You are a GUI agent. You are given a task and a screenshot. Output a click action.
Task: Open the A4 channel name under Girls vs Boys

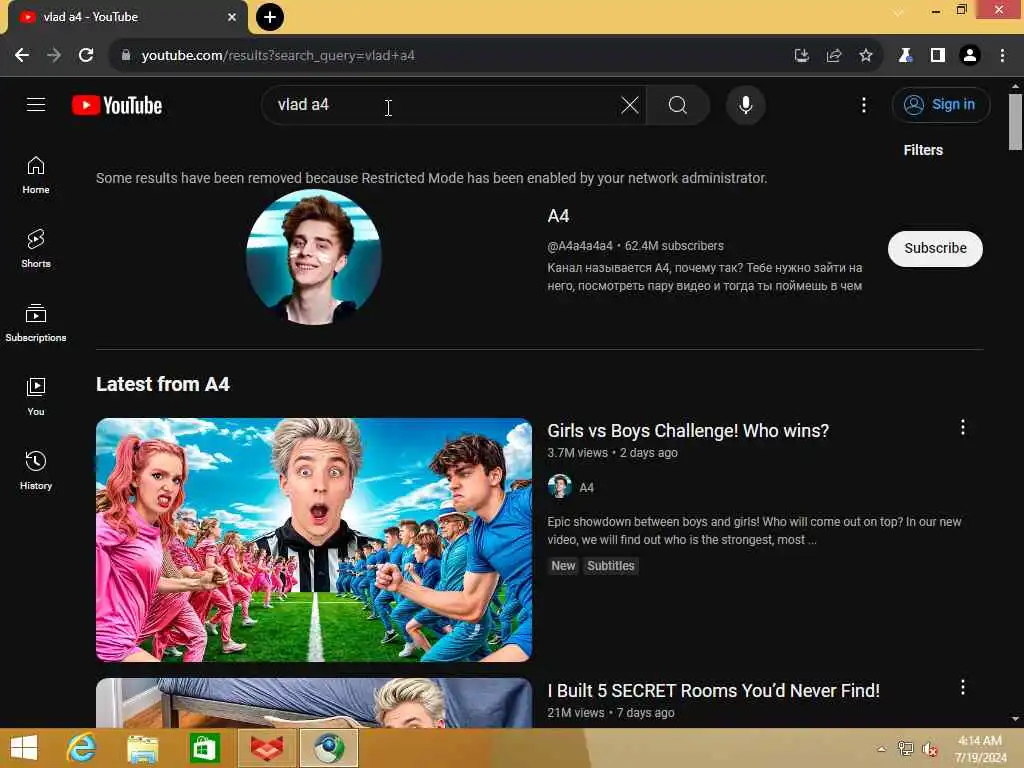click(x=586, y=488)
